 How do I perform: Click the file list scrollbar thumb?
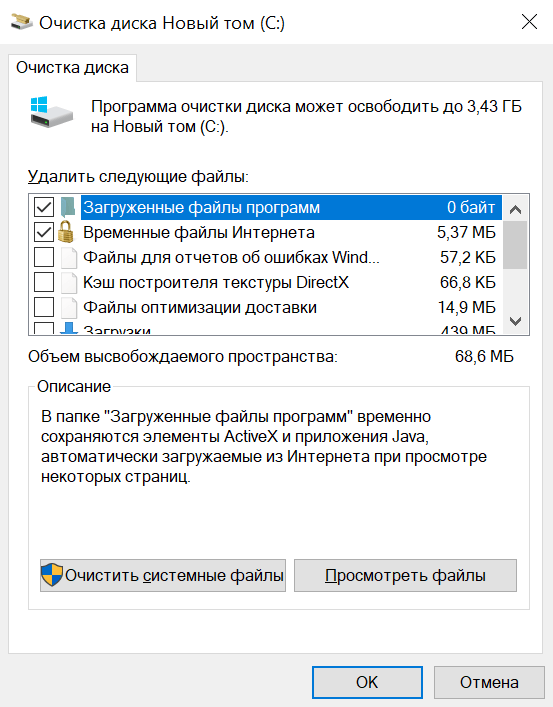pos(515,245)
